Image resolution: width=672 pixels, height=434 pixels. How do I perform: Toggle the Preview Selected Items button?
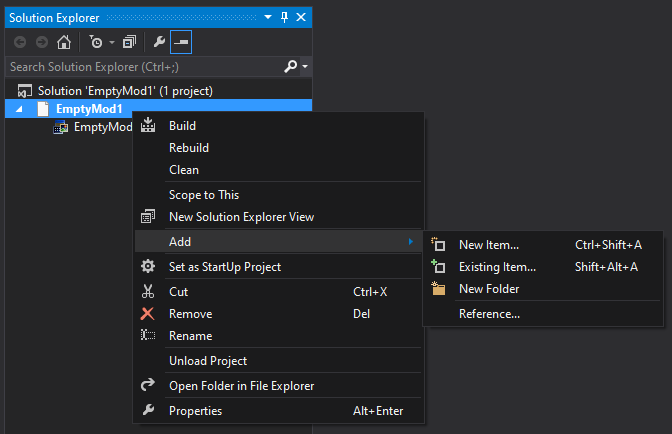[x=181, y=42]
